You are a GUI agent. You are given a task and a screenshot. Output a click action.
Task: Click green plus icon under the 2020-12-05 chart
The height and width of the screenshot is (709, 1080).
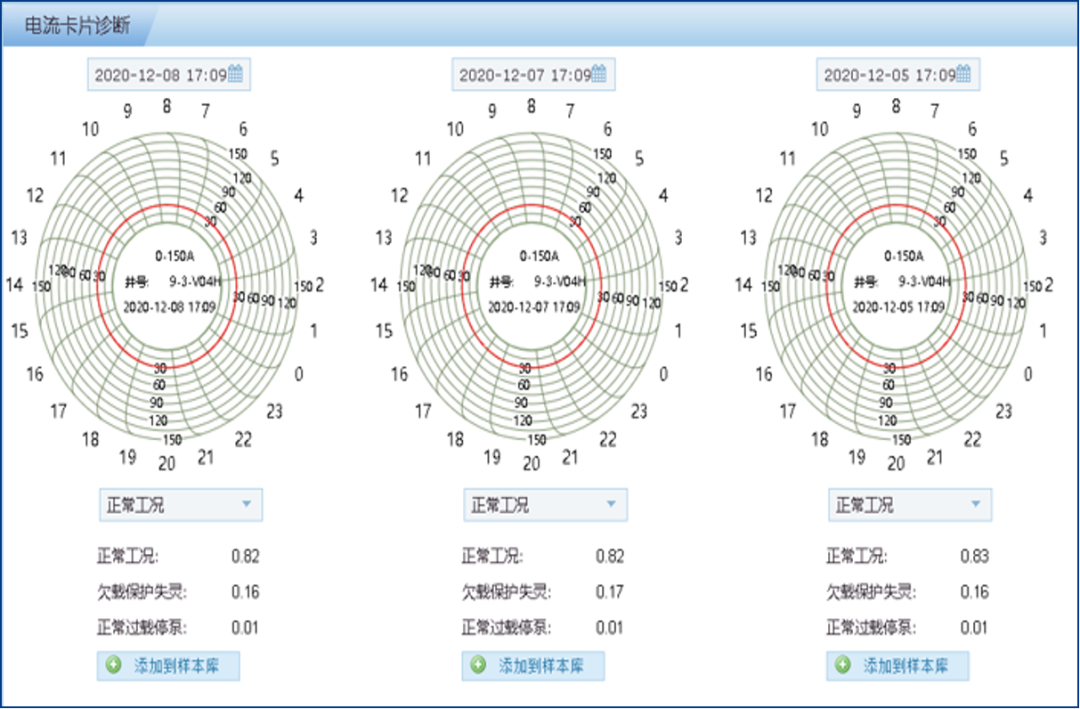pyautogui.click(x=843, y=666)
